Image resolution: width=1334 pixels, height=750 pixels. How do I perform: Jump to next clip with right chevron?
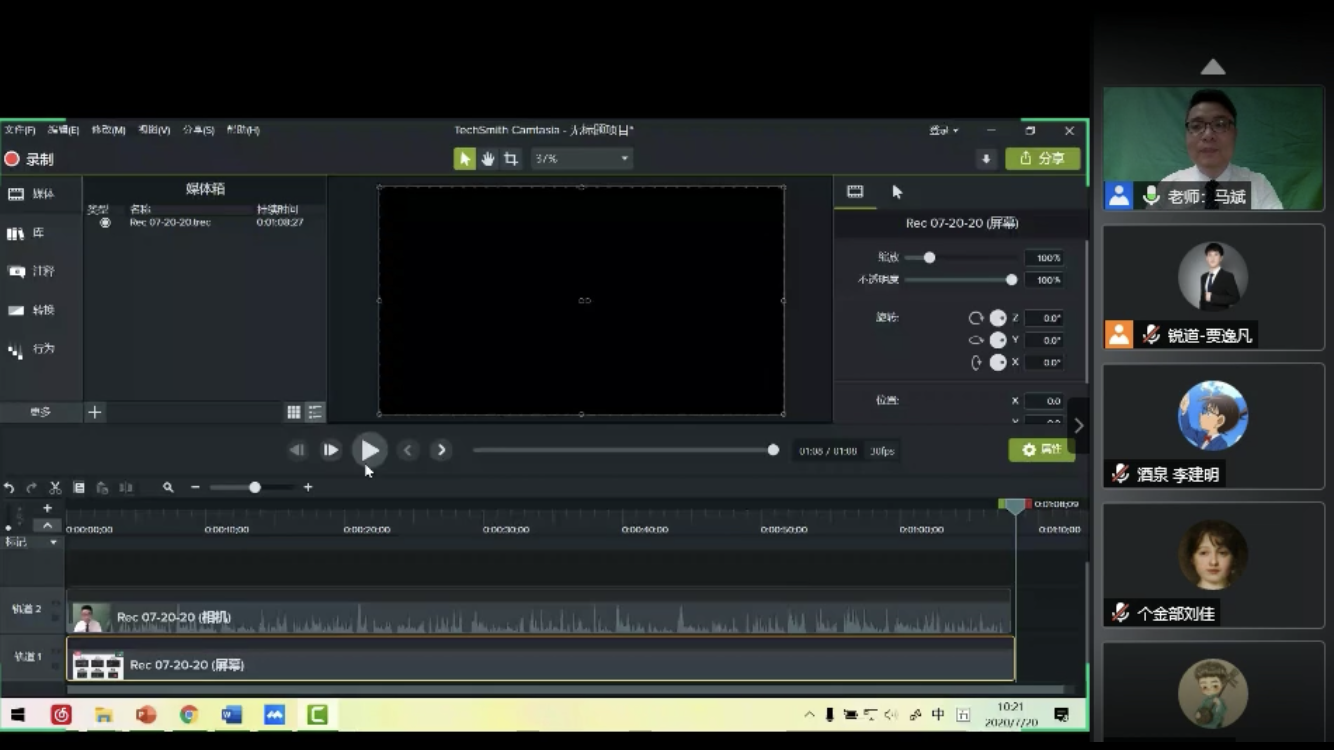pos(441,450)
